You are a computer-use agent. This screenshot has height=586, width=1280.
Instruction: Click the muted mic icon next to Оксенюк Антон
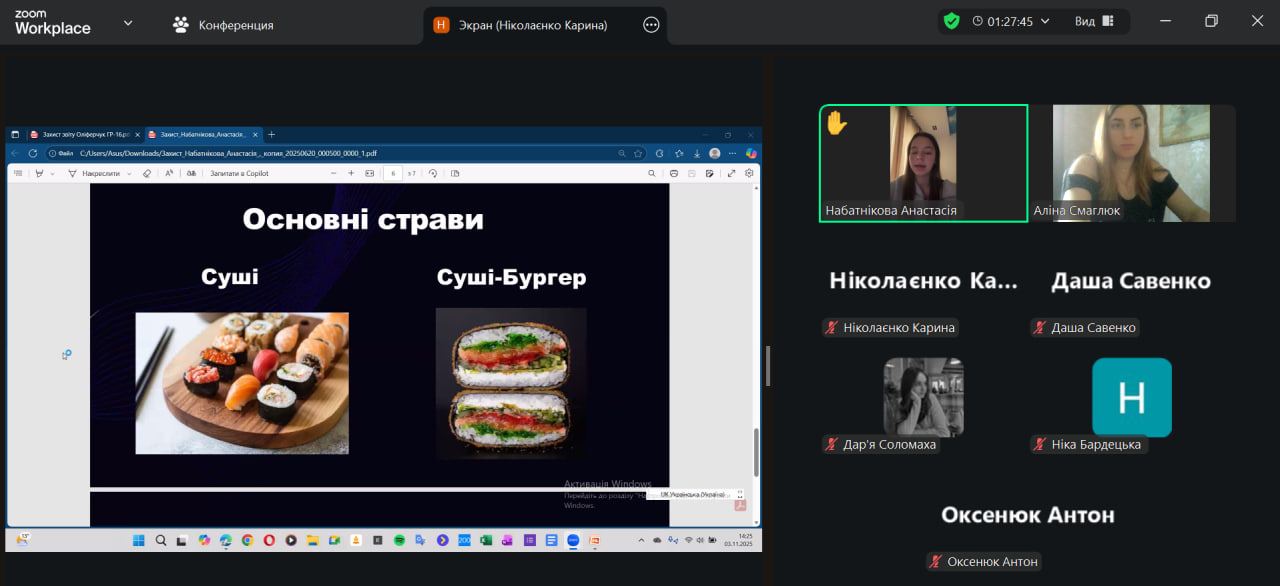[936, 562]
